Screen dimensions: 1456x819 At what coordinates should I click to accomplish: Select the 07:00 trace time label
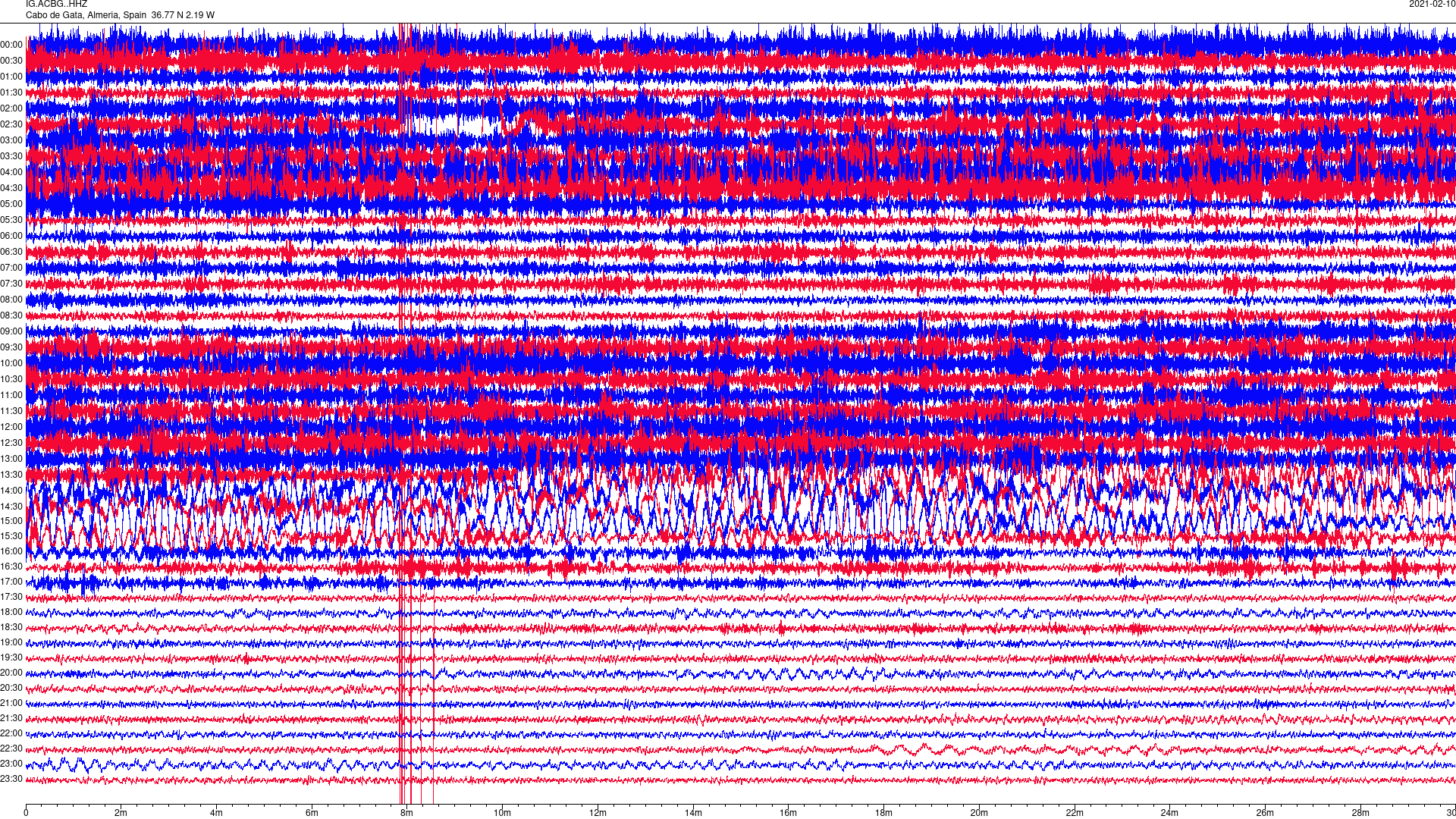coord(11,268)
